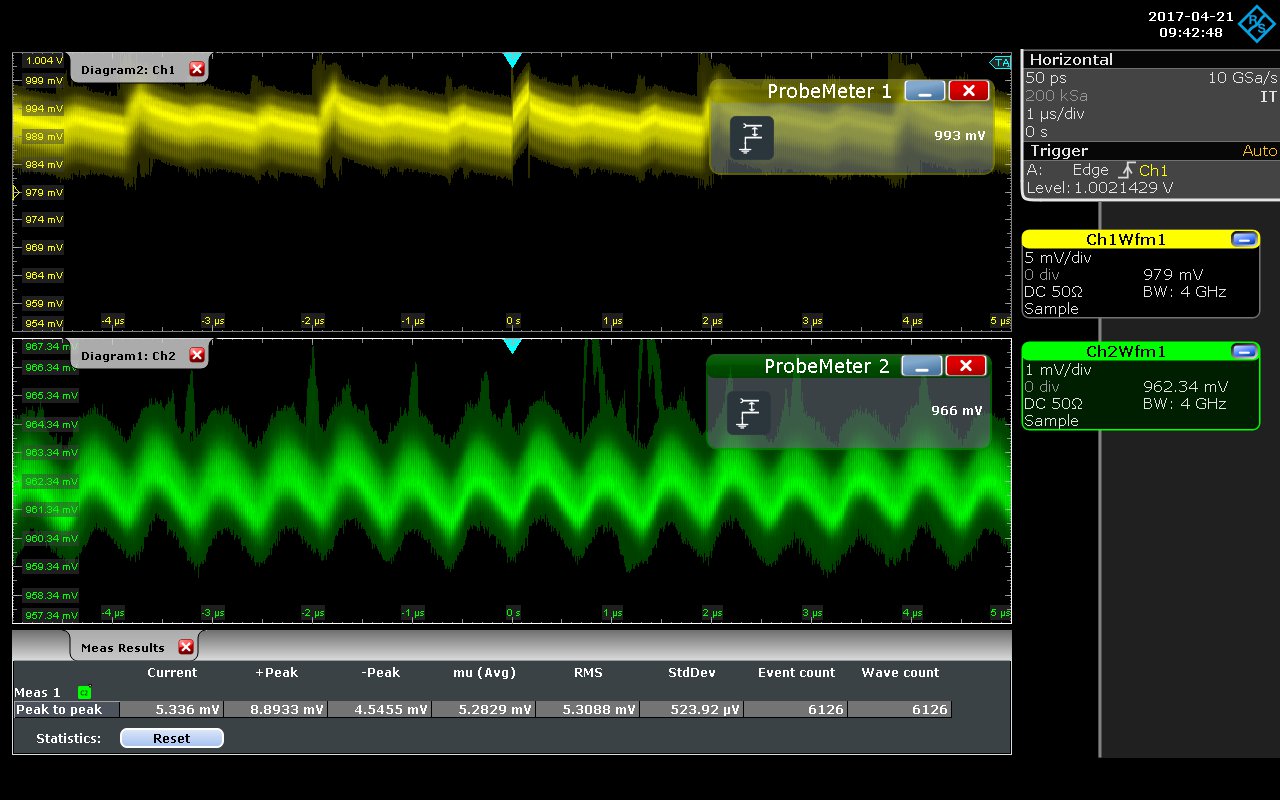The image size is (1280, 800).
Task: Click the ProbeMeter 2 reading 966 mV
Action: pyautogui.click(x=958, y=411)
